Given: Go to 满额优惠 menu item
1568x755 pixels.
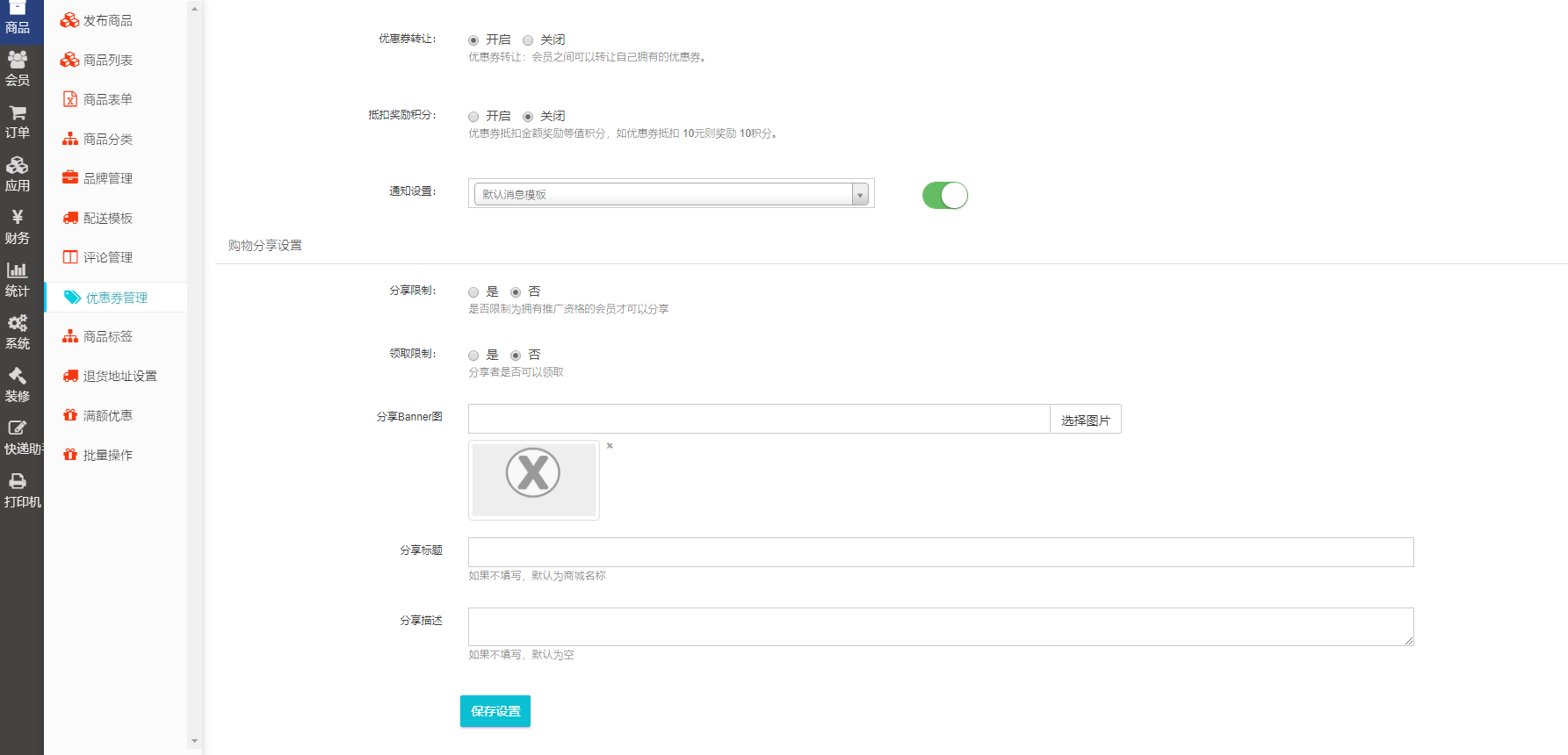Looking at the screenshot, I should coord(107,415).
